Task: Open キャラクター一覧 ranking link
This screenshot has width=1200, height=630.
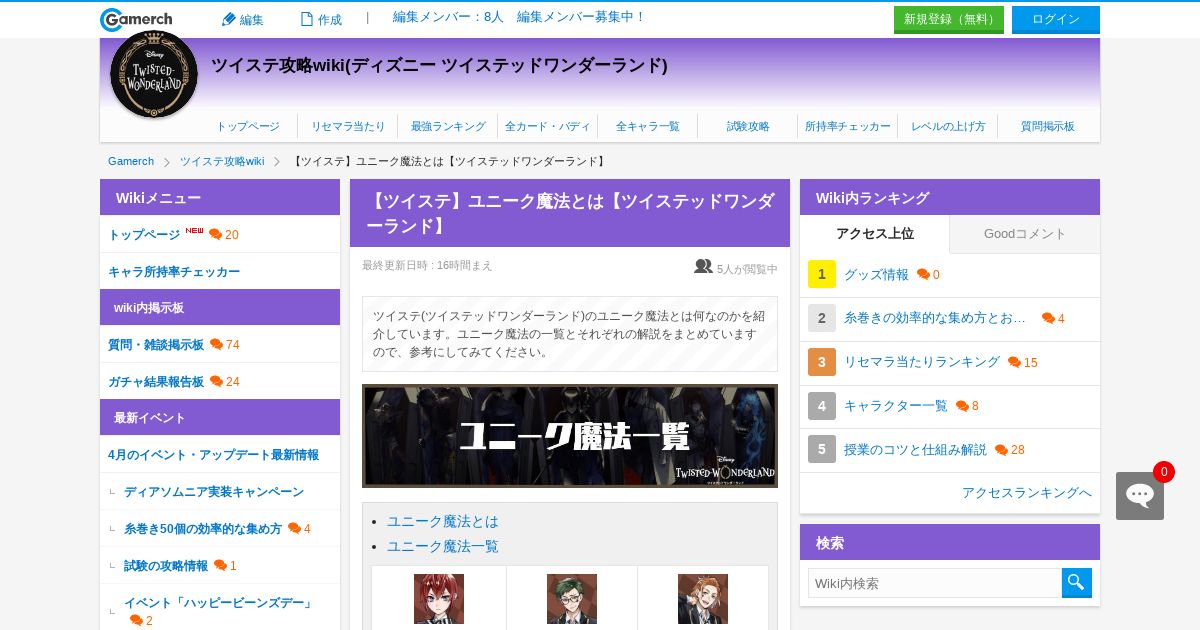Action: click(x=896, y=406)
